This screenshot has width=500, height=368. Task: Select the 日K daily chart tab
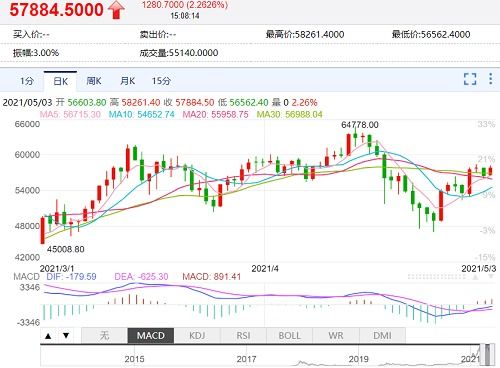60,81
